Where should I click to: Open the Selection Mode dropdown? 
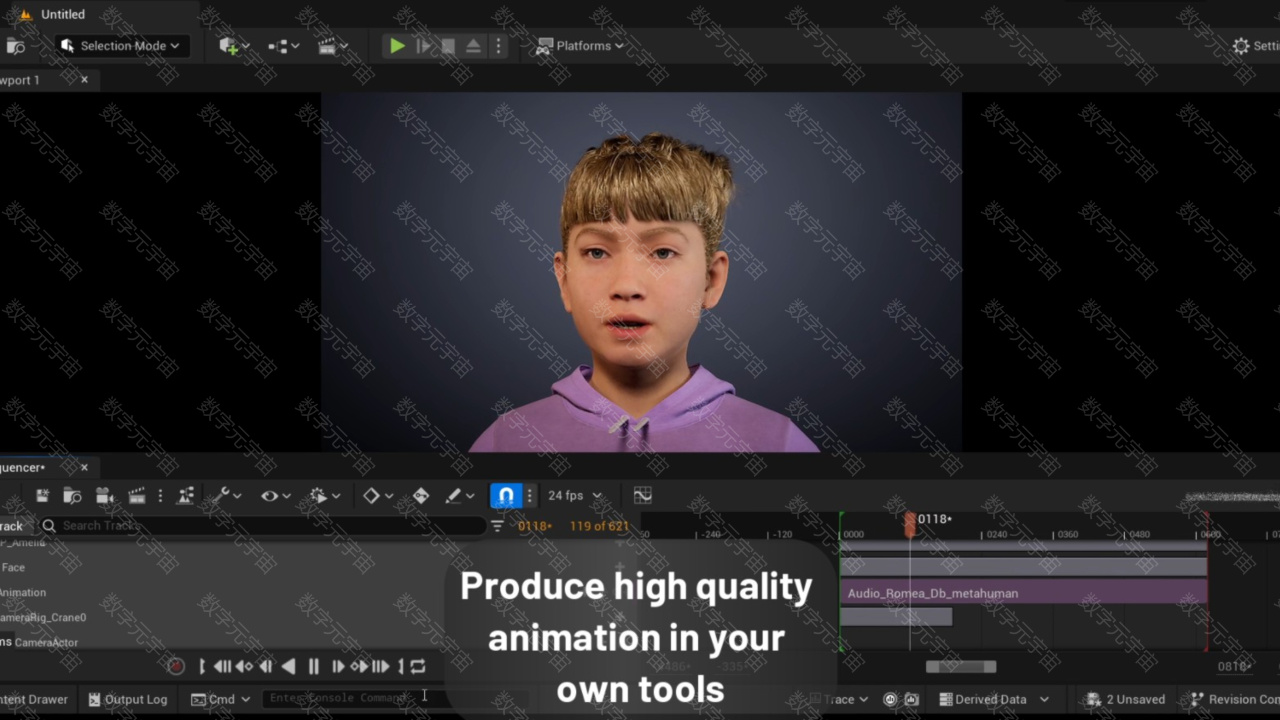(121, 46)
